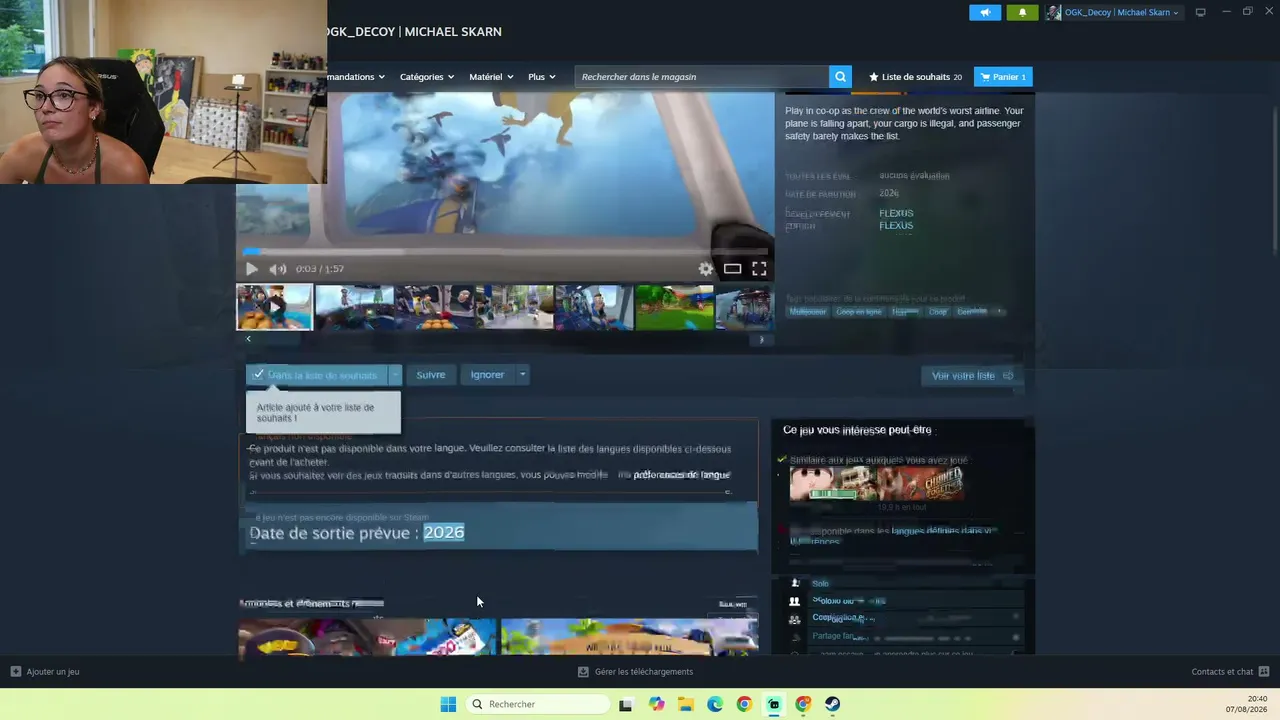The height and width of the screenshot is (720, 1280).
Task: Click the Solo category link
Action: click(820, 584)
